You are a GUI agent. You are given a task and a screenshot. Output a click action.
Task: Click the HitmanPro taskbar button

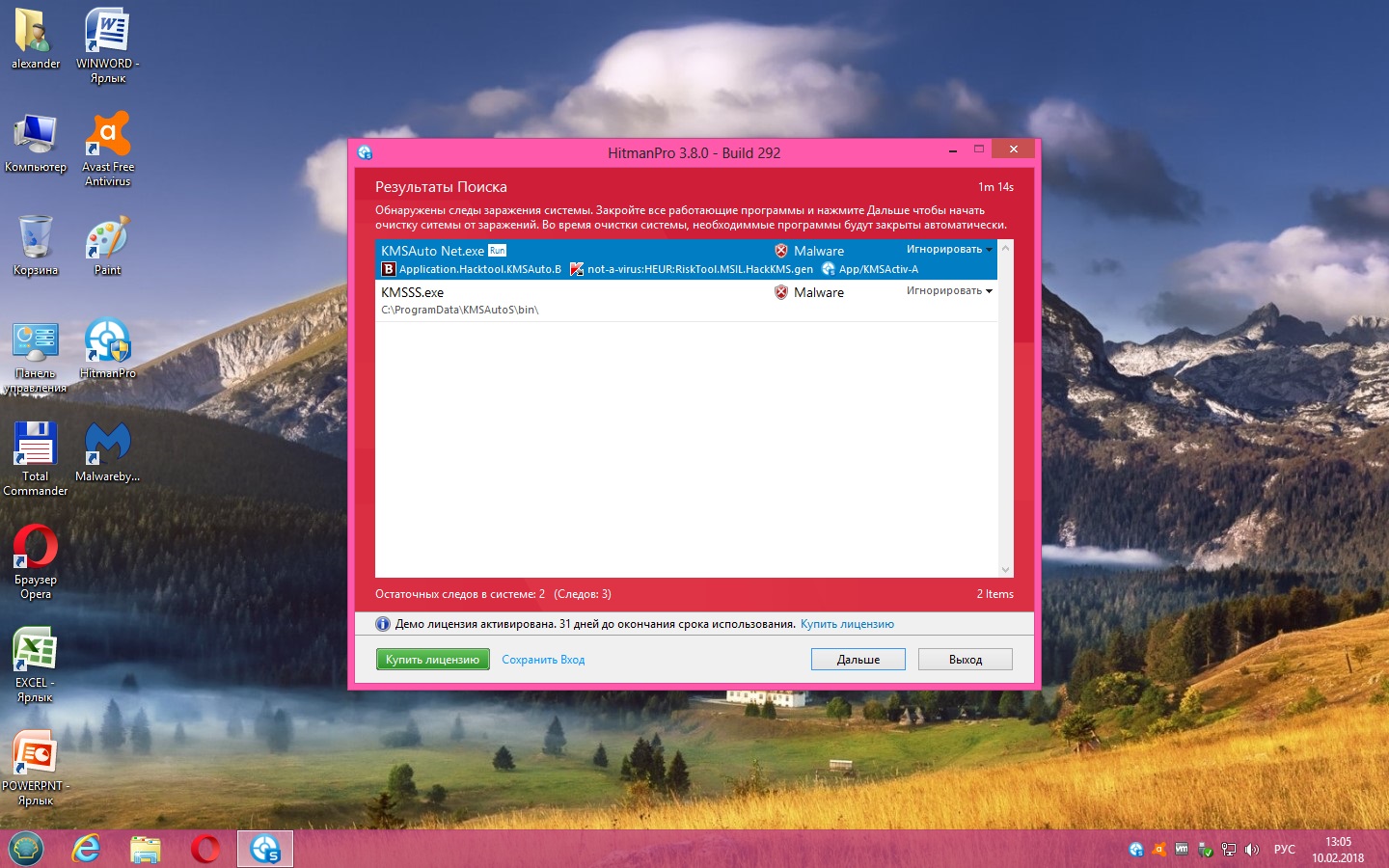click(x=265, y=849)
